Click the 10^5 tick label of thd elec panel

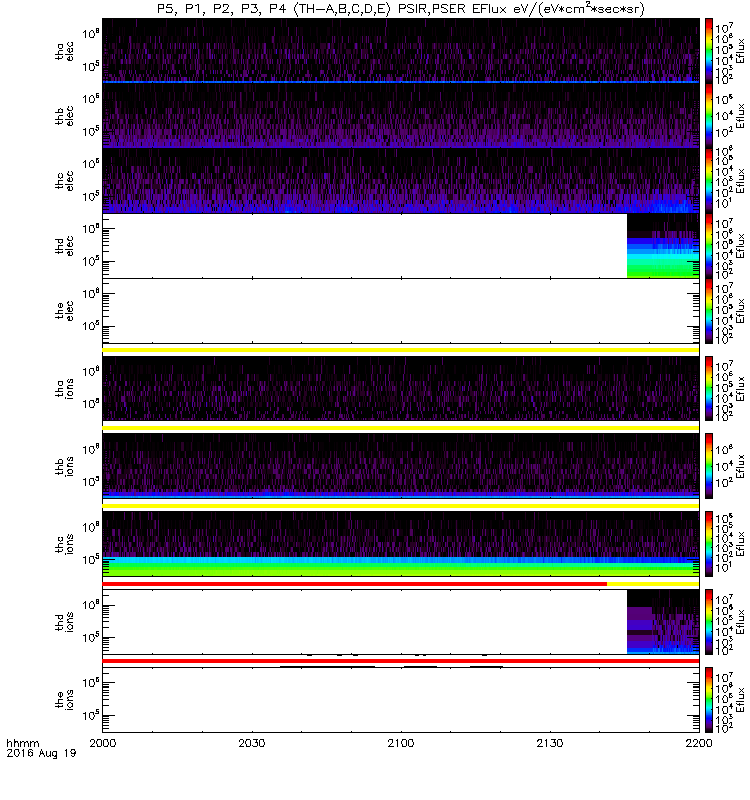90,261
